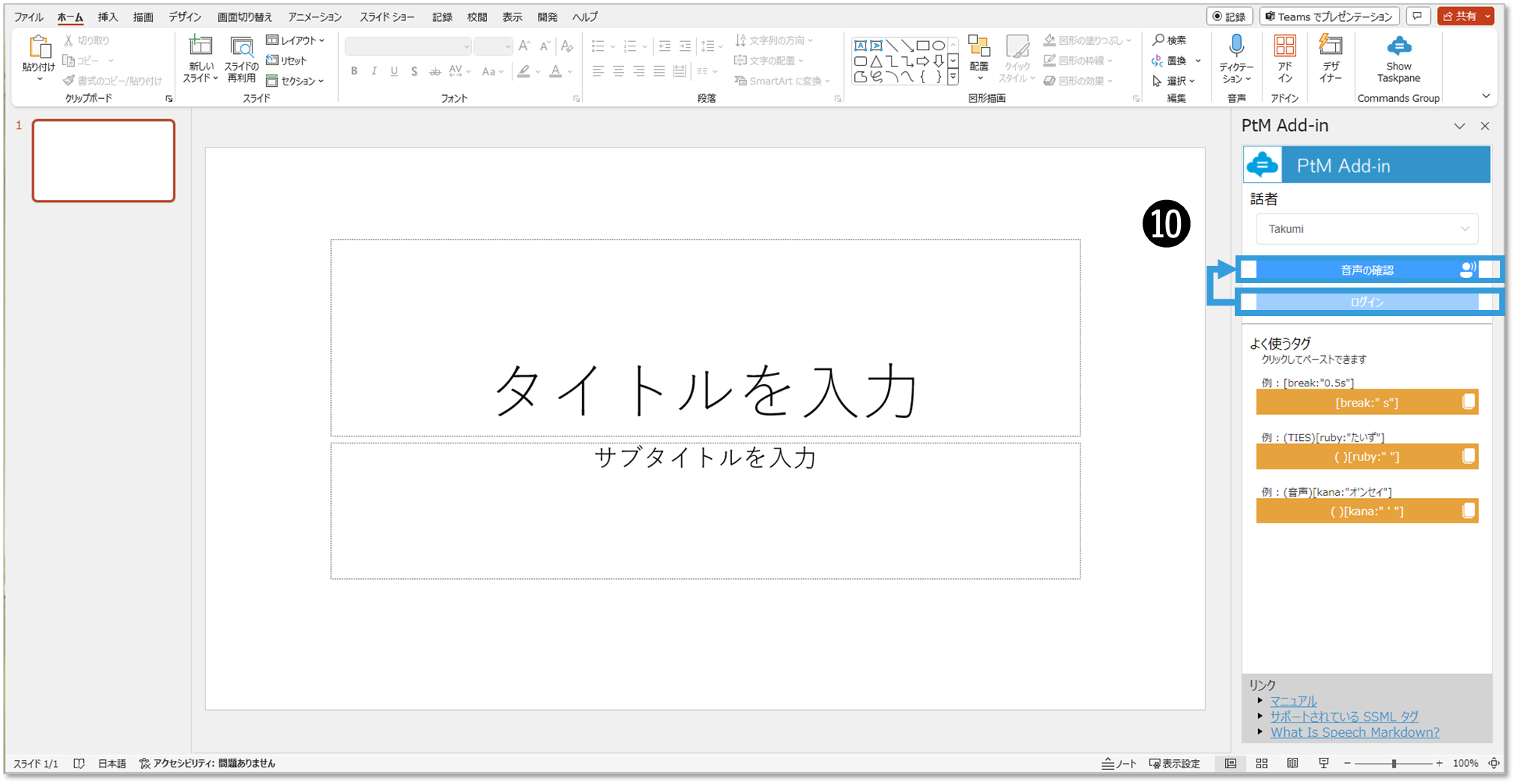Image resolution: width=1515 pixels, height=784 pixels.
Task: Switch to Normal view in status bar
Action: (x=1230, y=763)
